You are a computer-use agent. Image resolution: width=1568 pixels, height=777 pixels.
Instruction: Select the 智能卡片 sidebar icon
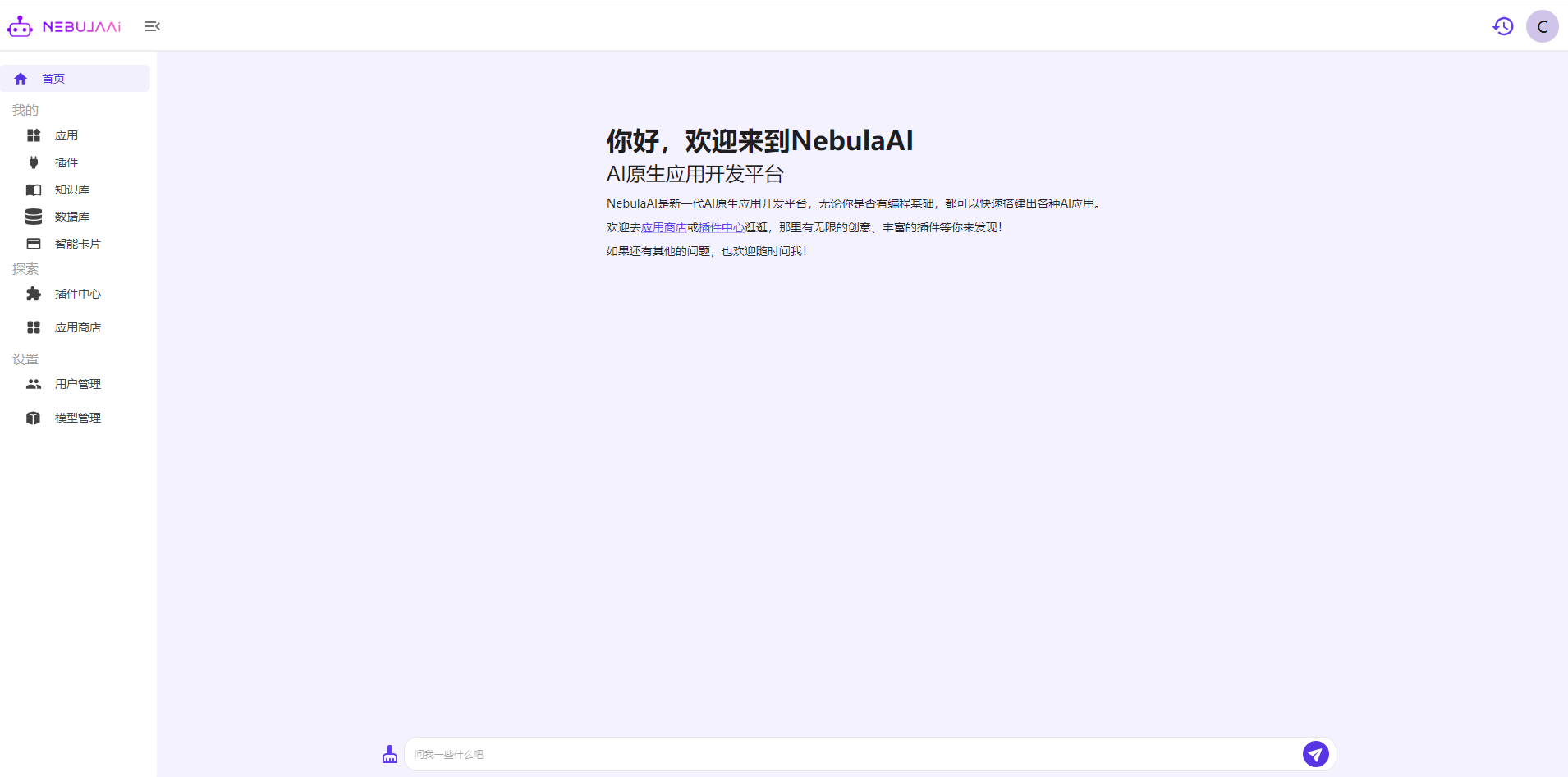pyautogui.click(x=33, y=244)
